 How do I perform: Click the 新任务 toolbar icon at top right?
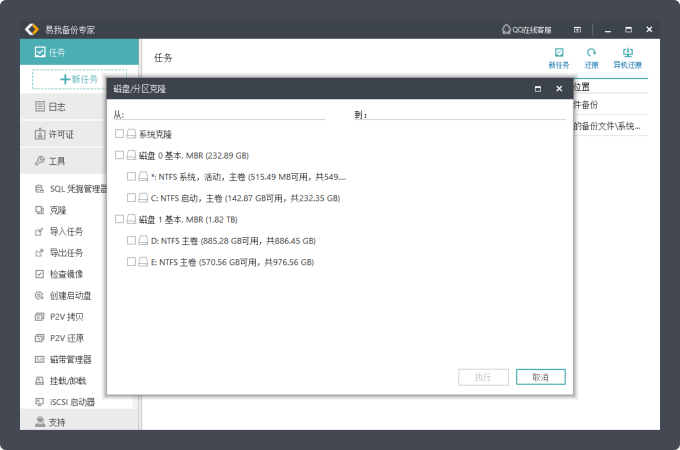[x=558, y=57]
